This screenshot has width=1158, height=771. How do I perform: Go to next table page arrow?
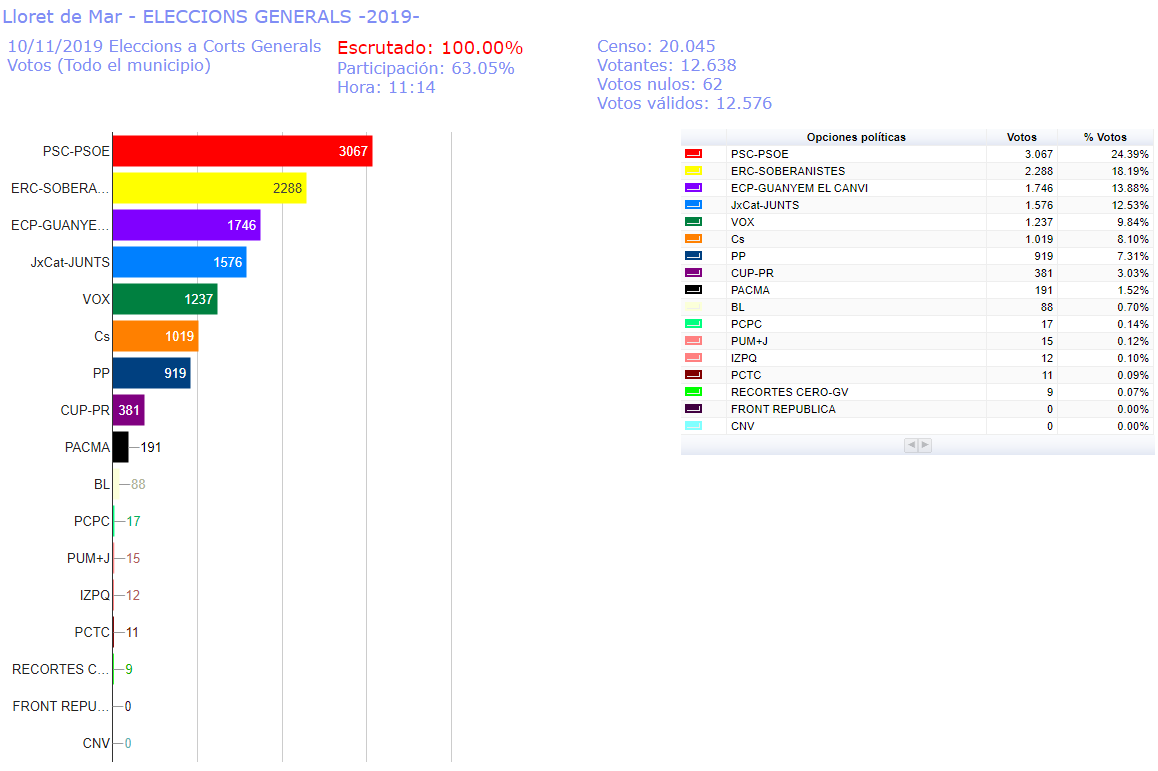[x=925, y=445]
